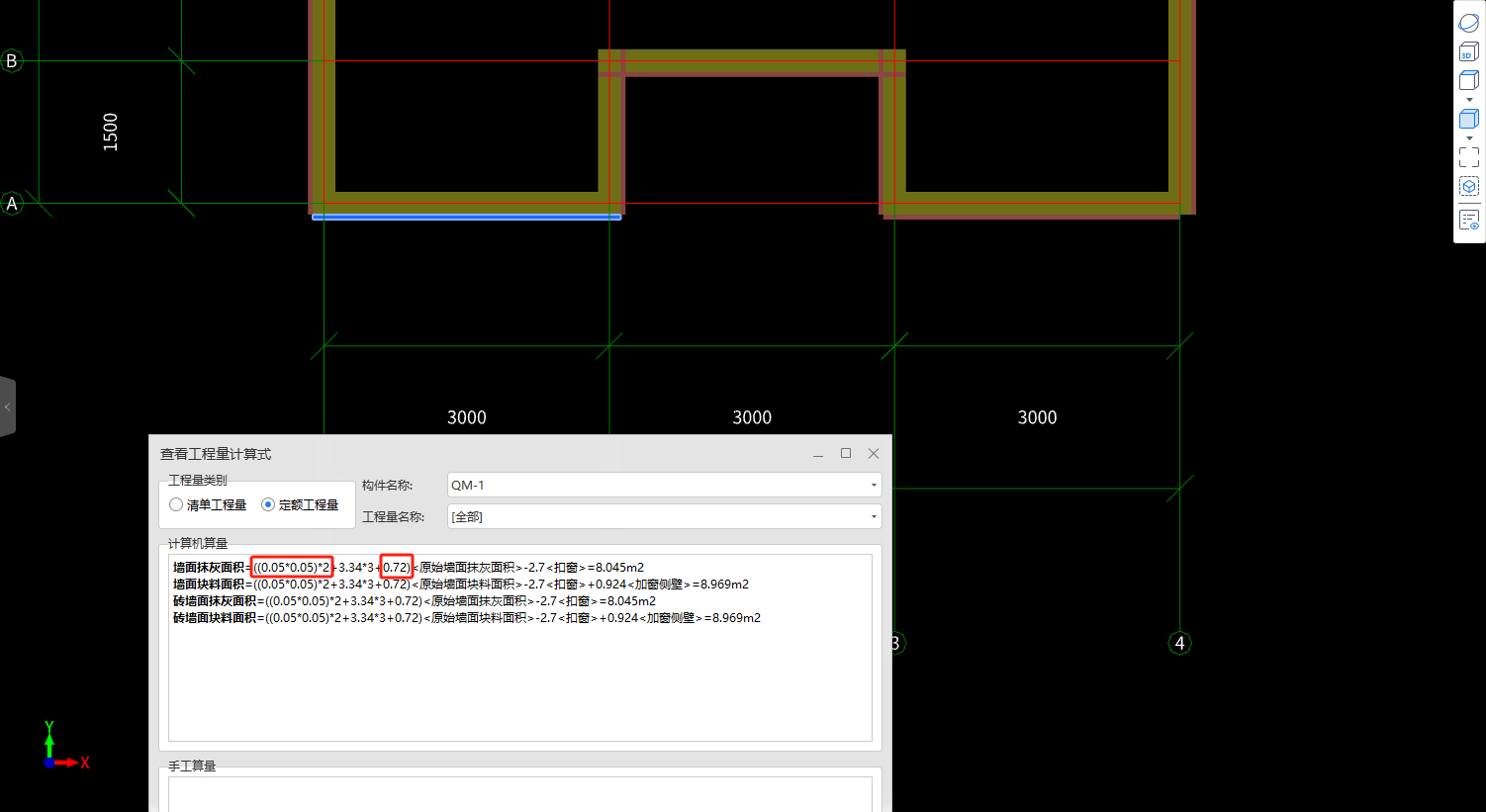1486x812 pixels.
Task: Click axis bubble A on the left
Action: pyautogui.click(x=12, y=204)
